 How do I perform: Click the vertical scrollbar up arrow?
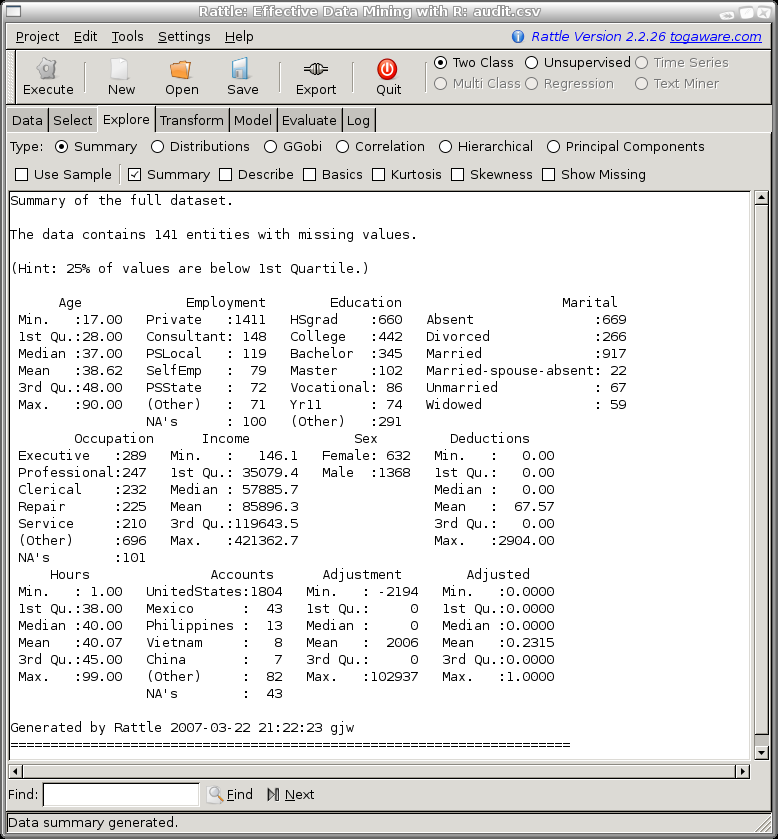[761, 198]
